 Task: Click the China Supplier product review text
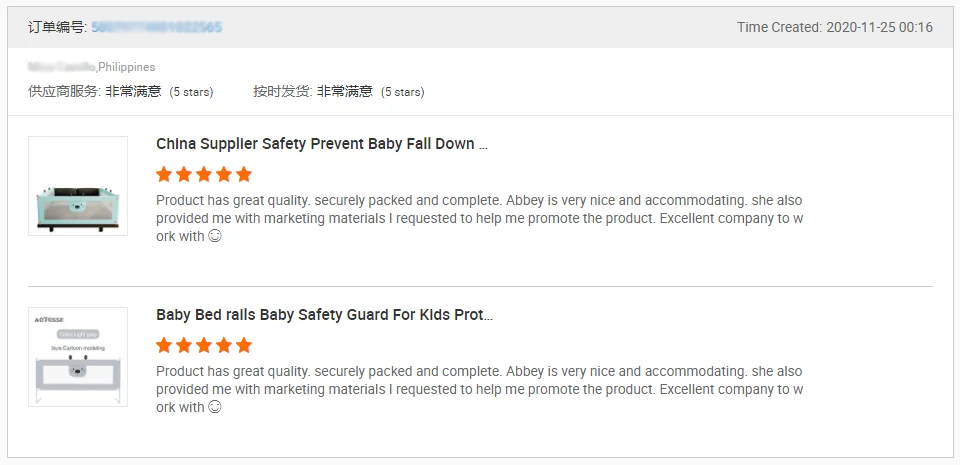(x=479, y=218)
